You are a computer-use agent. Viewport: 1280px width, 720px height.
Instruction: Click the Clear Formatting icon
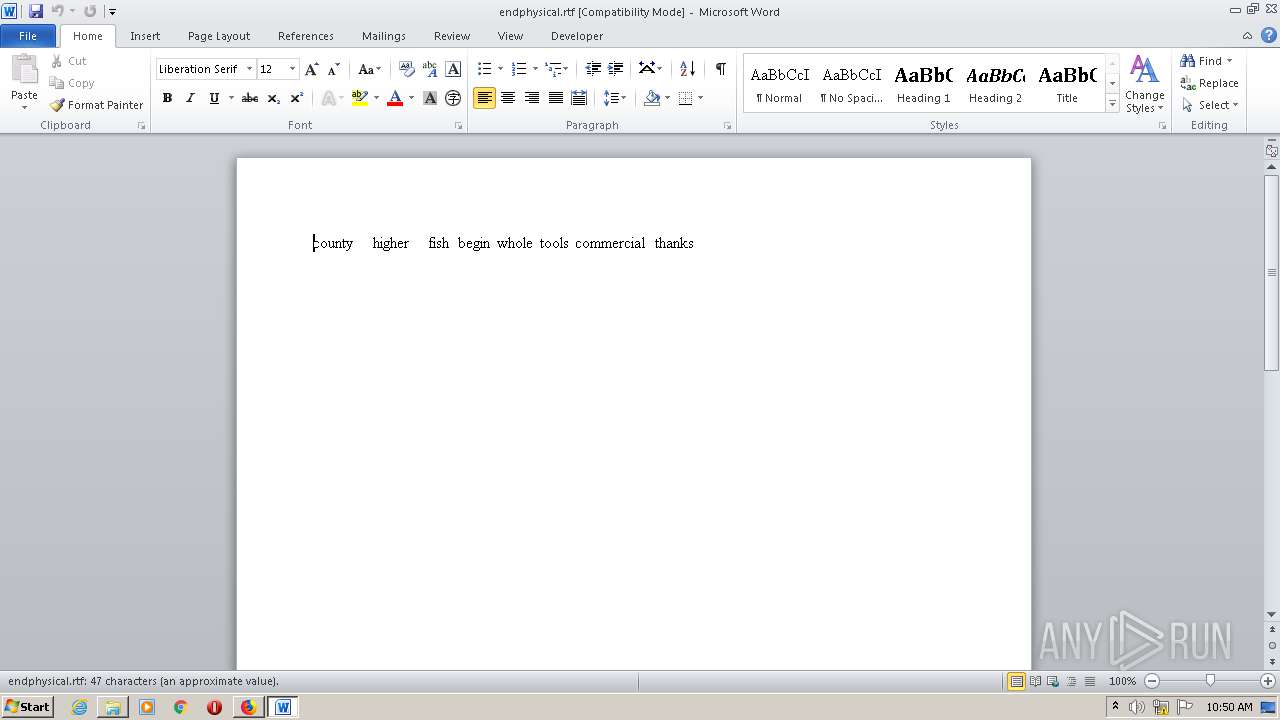point(407,69)
